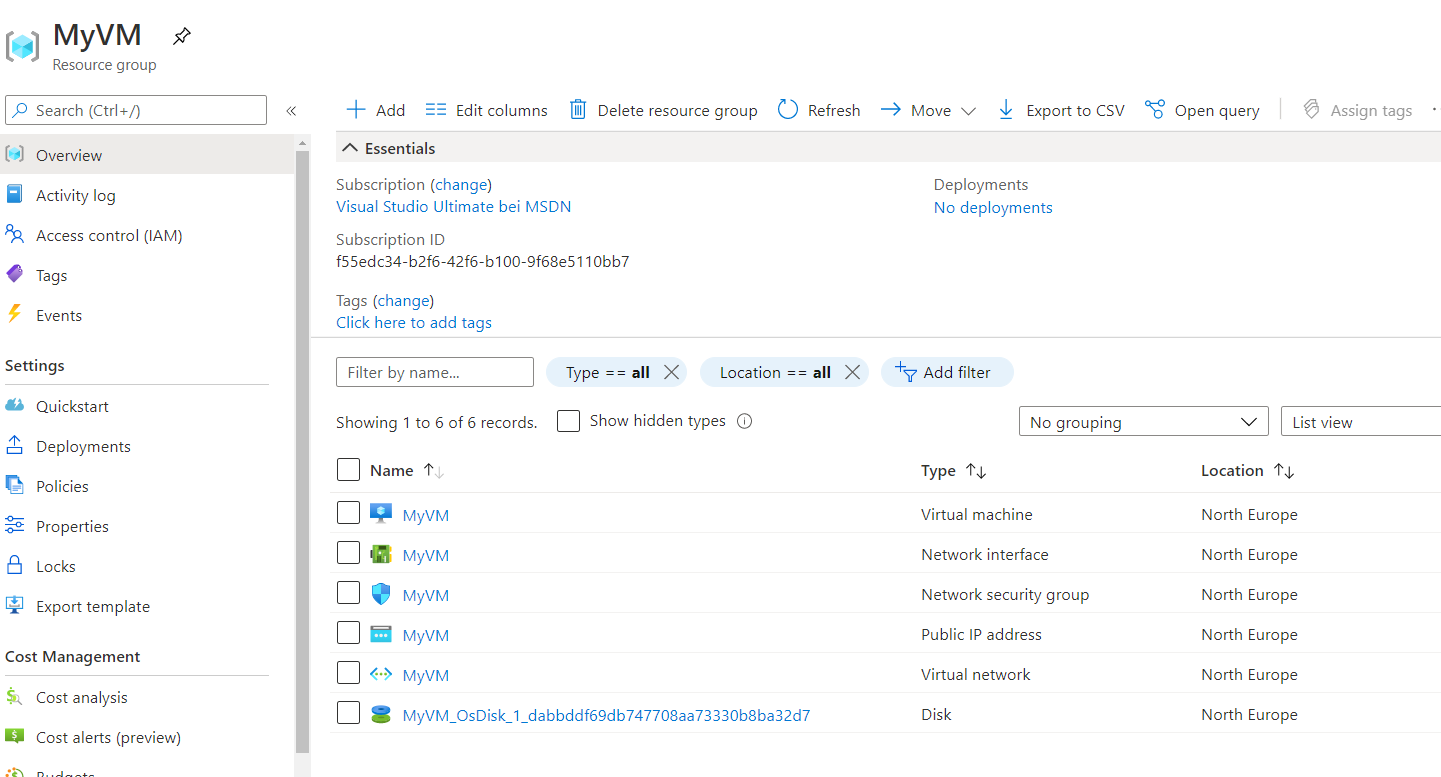Check the select-all checkbox in the Name header

348,470
